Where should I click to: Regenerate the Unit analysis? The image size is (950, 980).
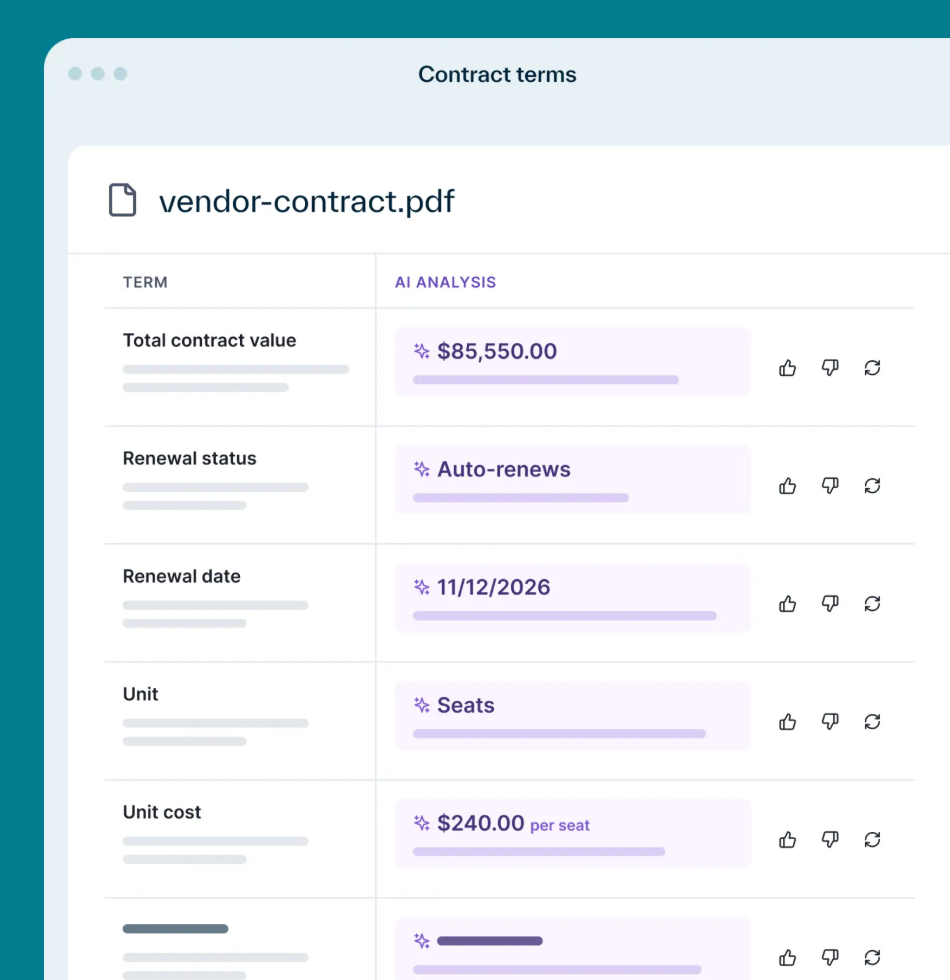pos(872,722)
